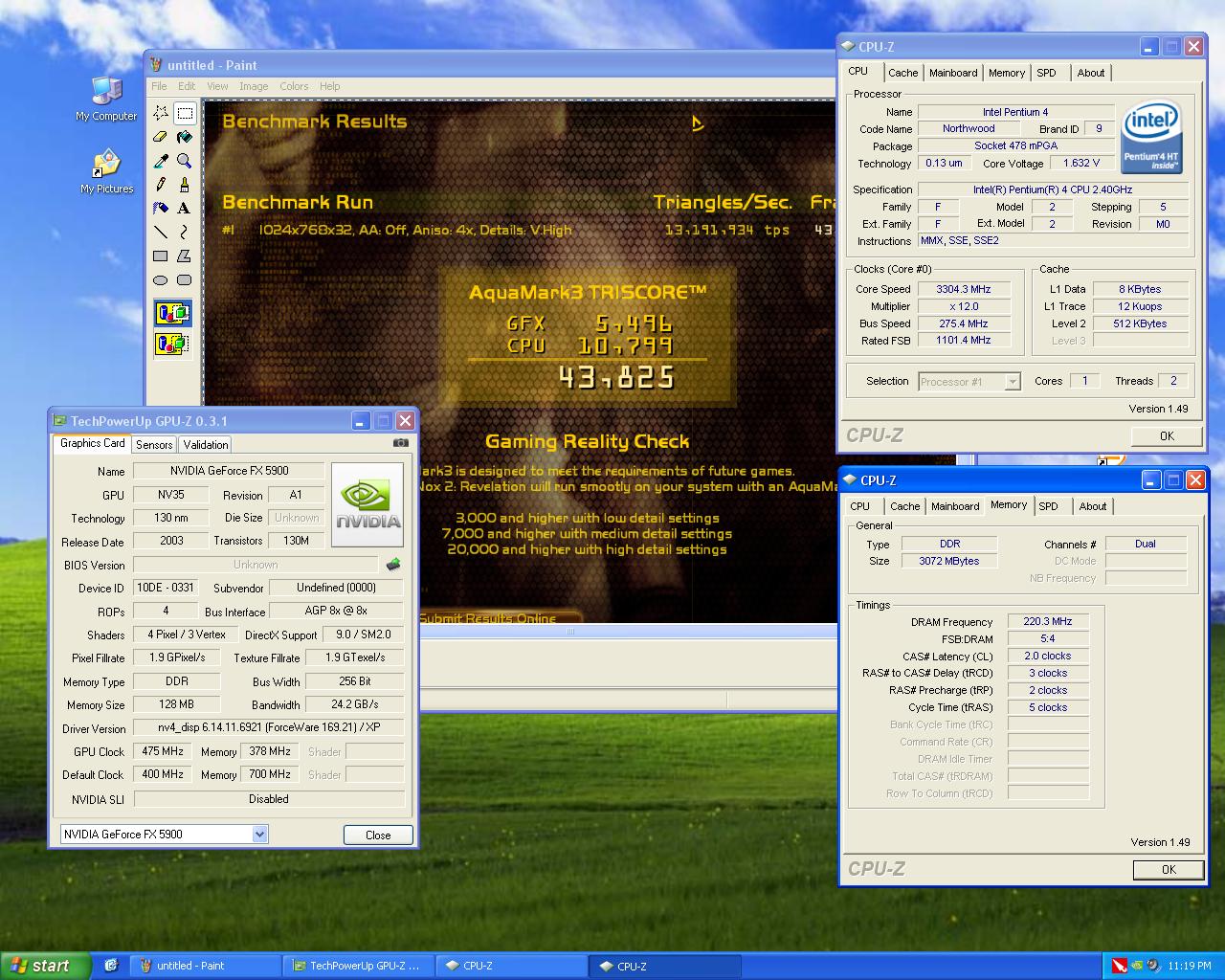1225x980 pixels.
Task: Click the Memory Size 3072 MBytes value
Action: [x=949, y=561]
